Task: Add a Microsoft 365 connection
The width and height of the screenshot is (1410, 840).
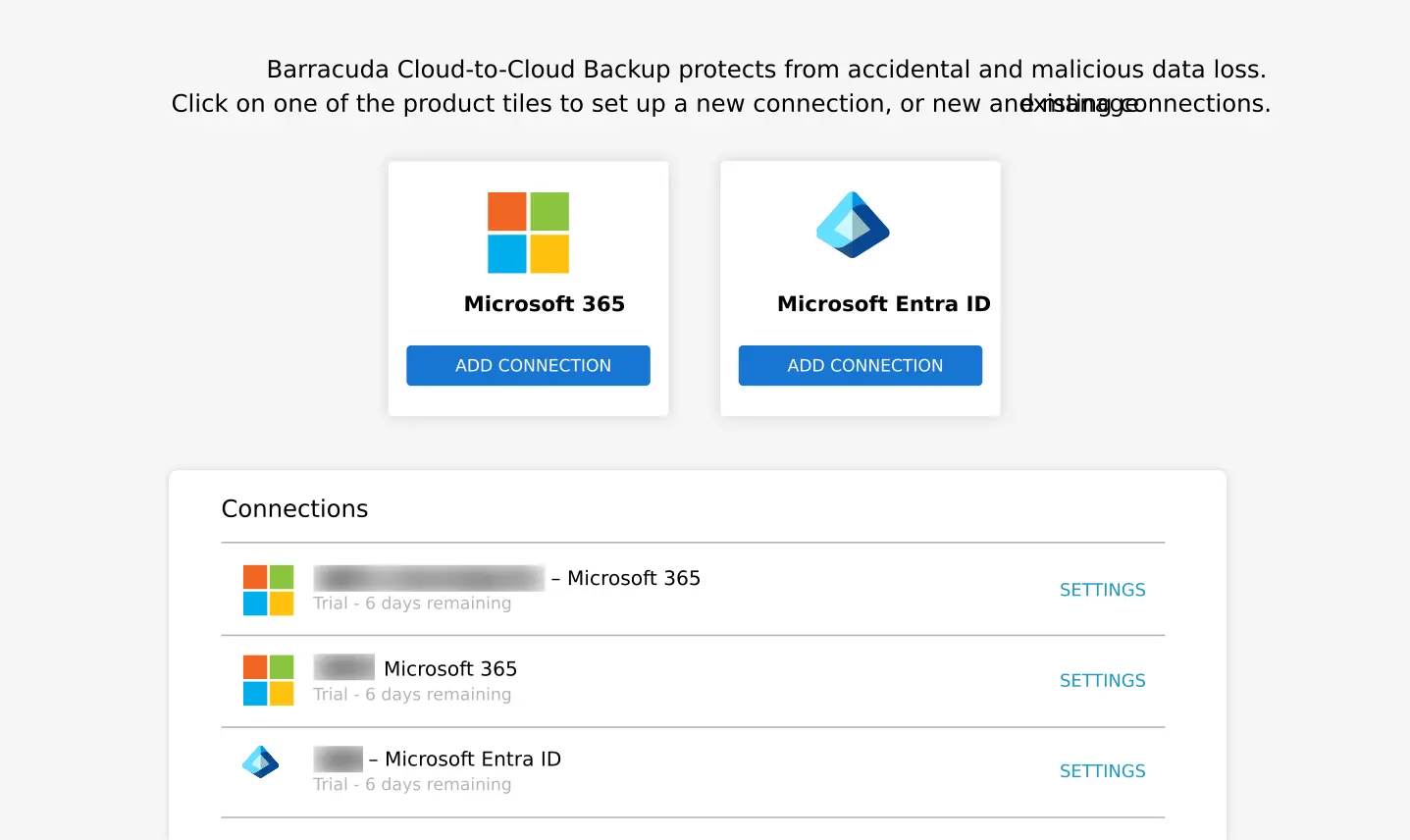Action: 528,365
